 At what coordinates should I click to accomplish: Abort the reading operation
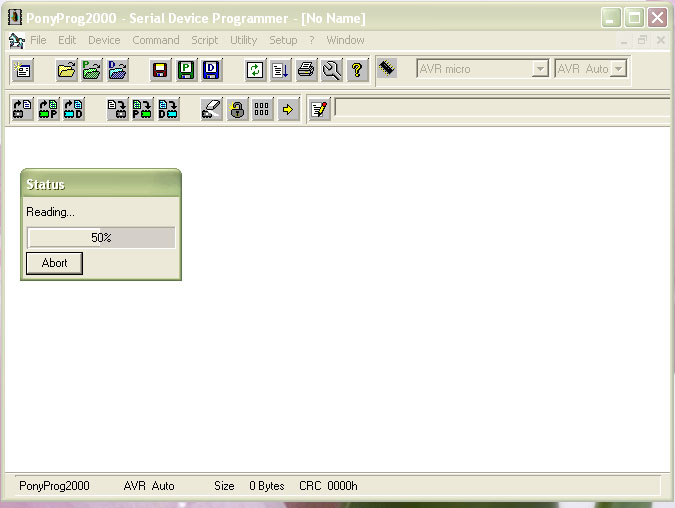tap(54, 263)
